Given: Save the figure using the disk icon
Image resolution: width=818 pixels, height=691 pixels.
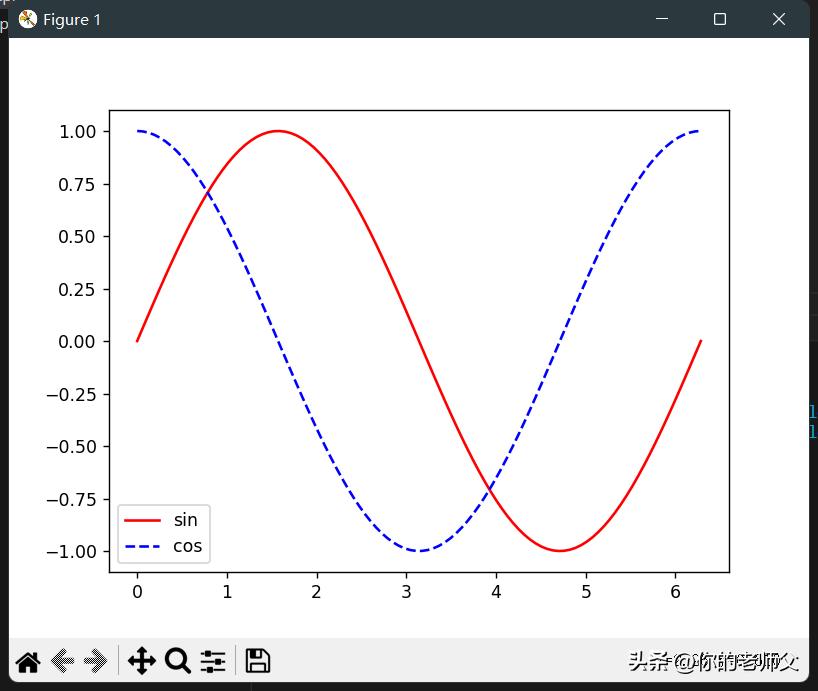Looking at the screenshot, I should (257, 661).
